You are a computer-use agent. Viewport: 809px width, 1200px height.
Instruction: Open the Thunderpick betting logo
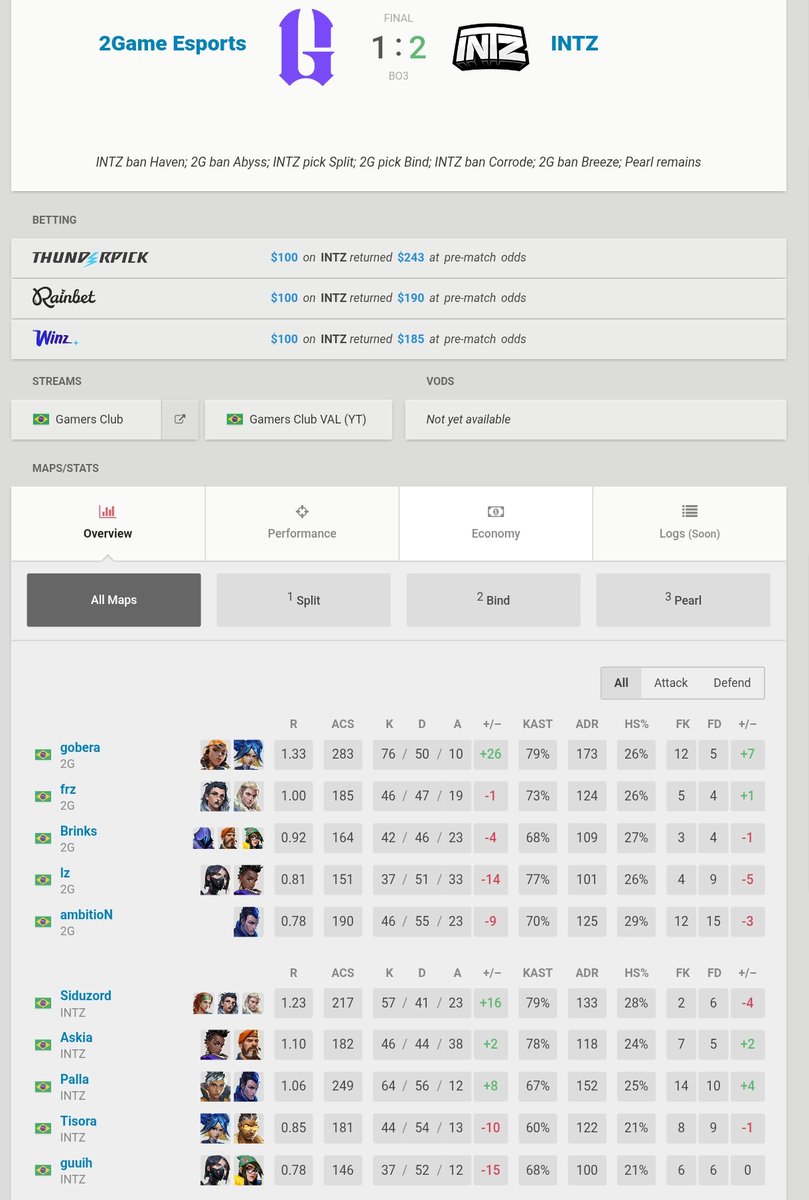90,258
